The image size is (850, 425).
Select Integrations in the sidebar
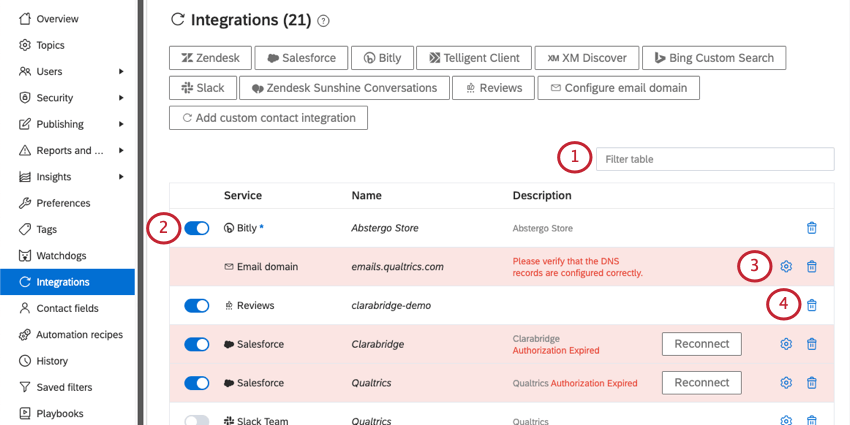67,282
